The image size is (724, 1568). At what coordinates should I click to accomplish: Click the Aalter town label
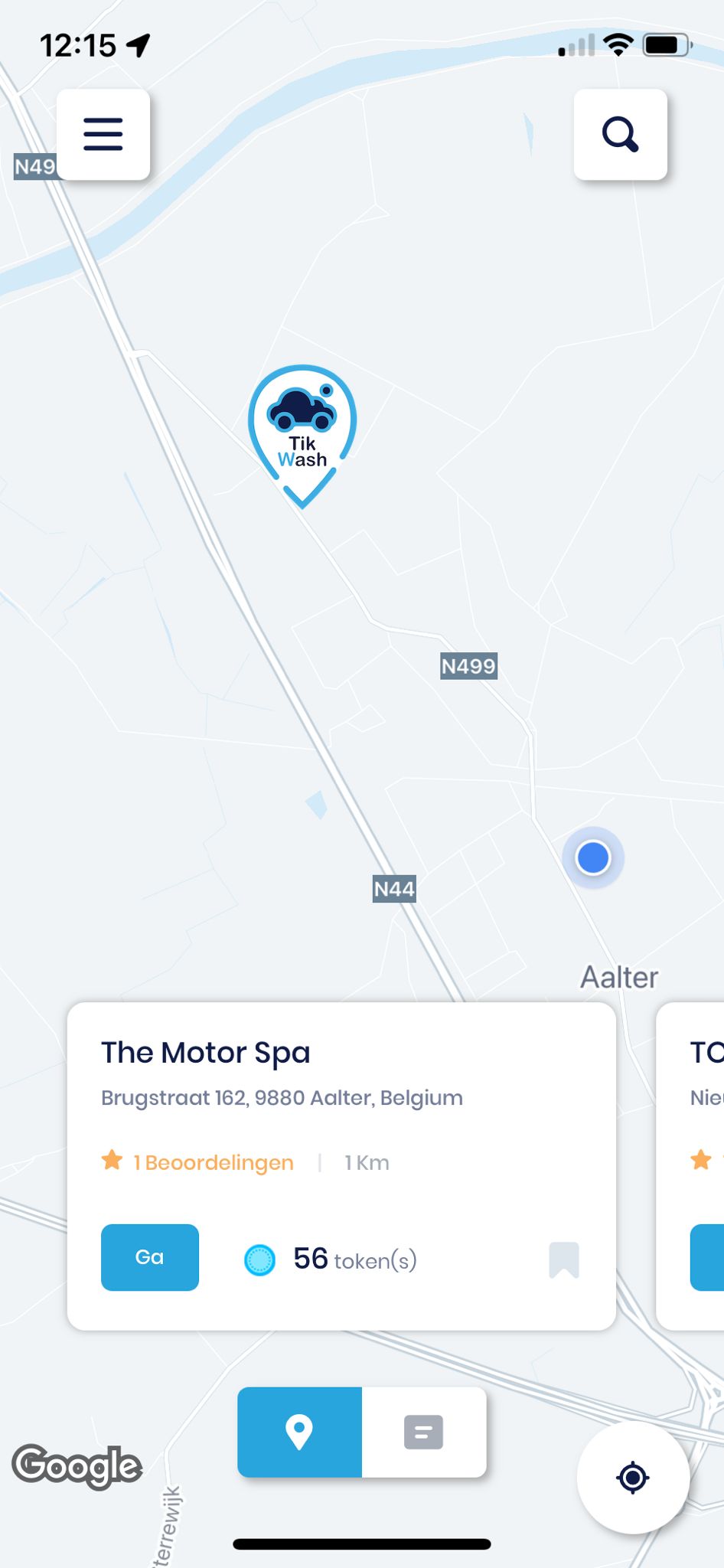(619, 978)
